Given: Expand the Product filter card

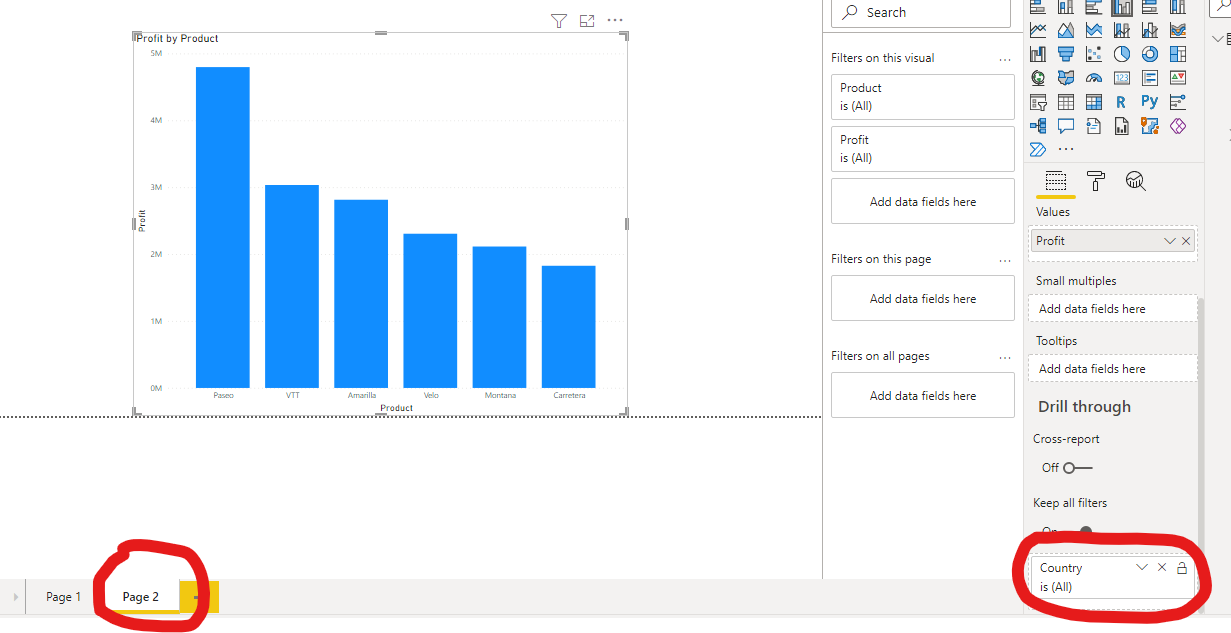Looking at the screenshot, I should click(x=923, y=97).
